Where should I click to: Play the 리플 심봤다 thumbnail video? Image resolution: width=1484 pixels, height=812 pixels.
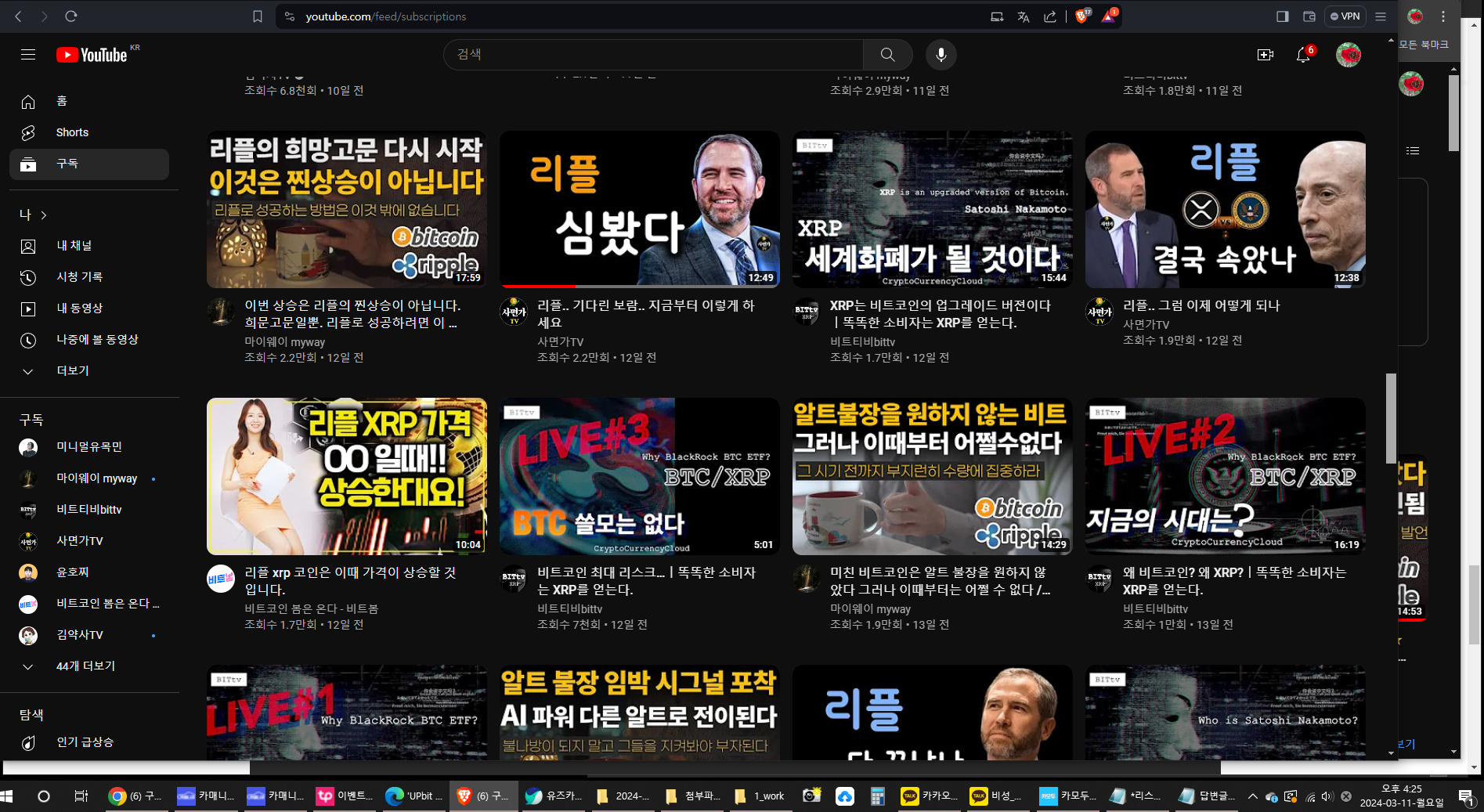pos(640,209)
